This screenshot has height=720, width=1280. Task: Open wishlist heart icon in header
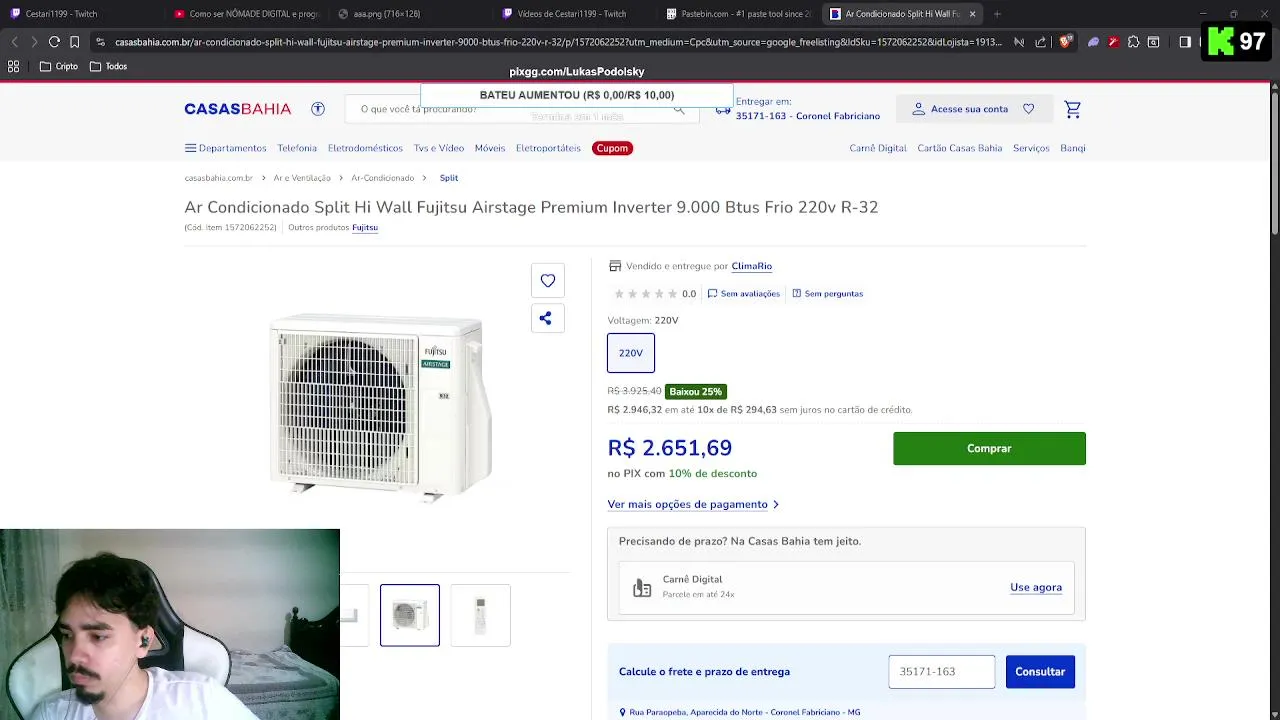pyautogui.click(x=1028, y=109)
